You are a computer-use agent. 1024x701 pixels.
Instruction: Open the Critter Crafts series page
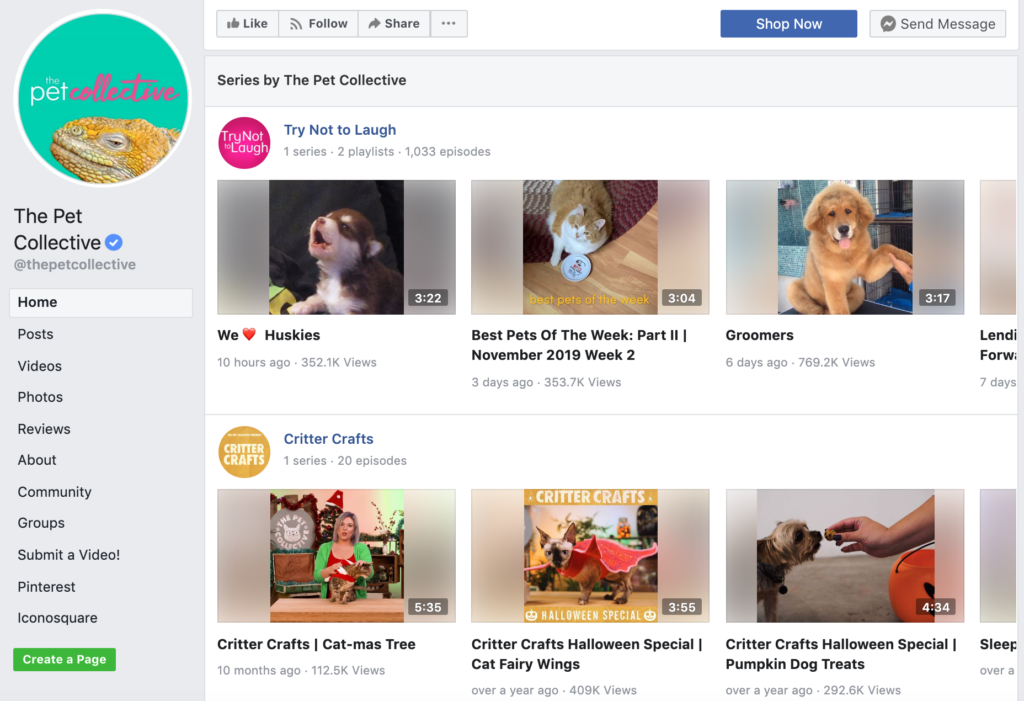click(x=328, y=438)
